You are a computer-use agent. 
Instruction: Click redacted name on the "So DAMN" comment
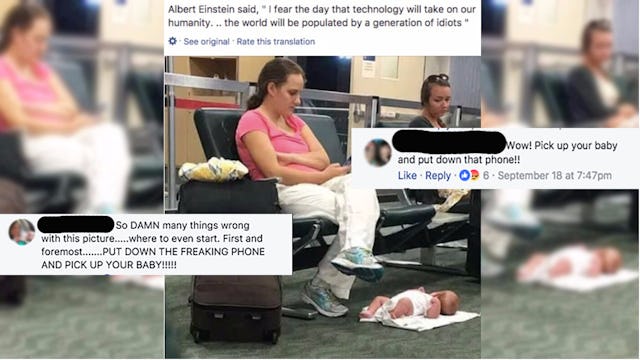[x=76, y=224]
